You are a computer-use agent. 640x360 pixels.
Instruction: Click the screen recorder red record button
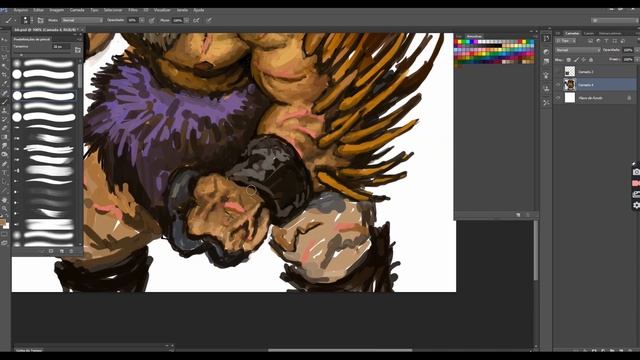tap(636, 184)
